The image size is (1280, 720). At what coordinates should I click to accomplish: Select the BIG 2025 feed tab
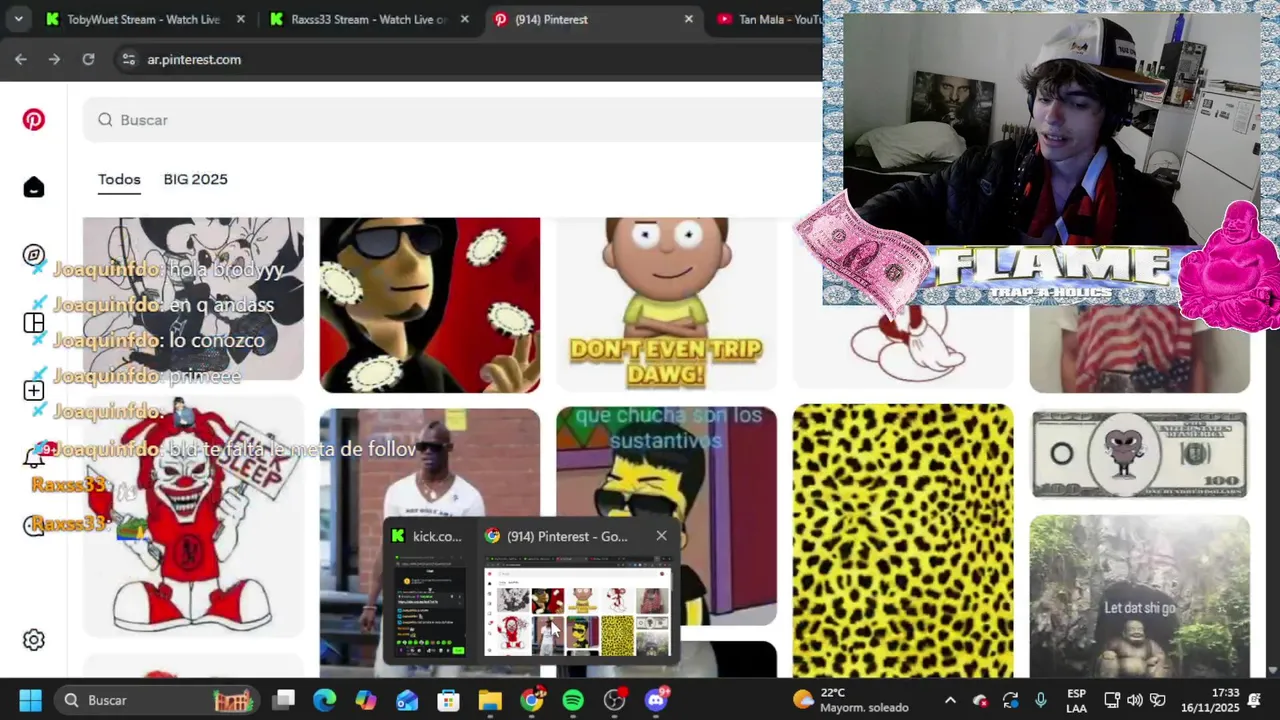click(x=196, y=179)
